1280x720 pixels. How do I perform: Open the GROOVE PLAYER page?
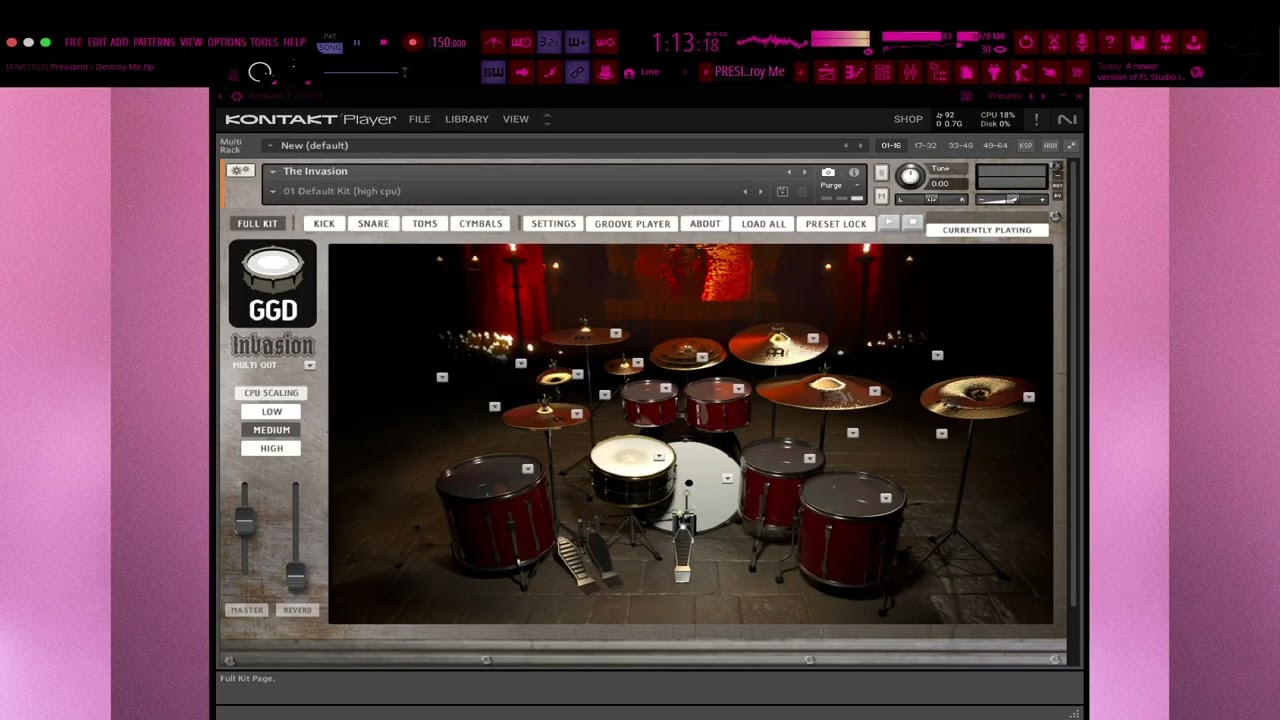633,224
